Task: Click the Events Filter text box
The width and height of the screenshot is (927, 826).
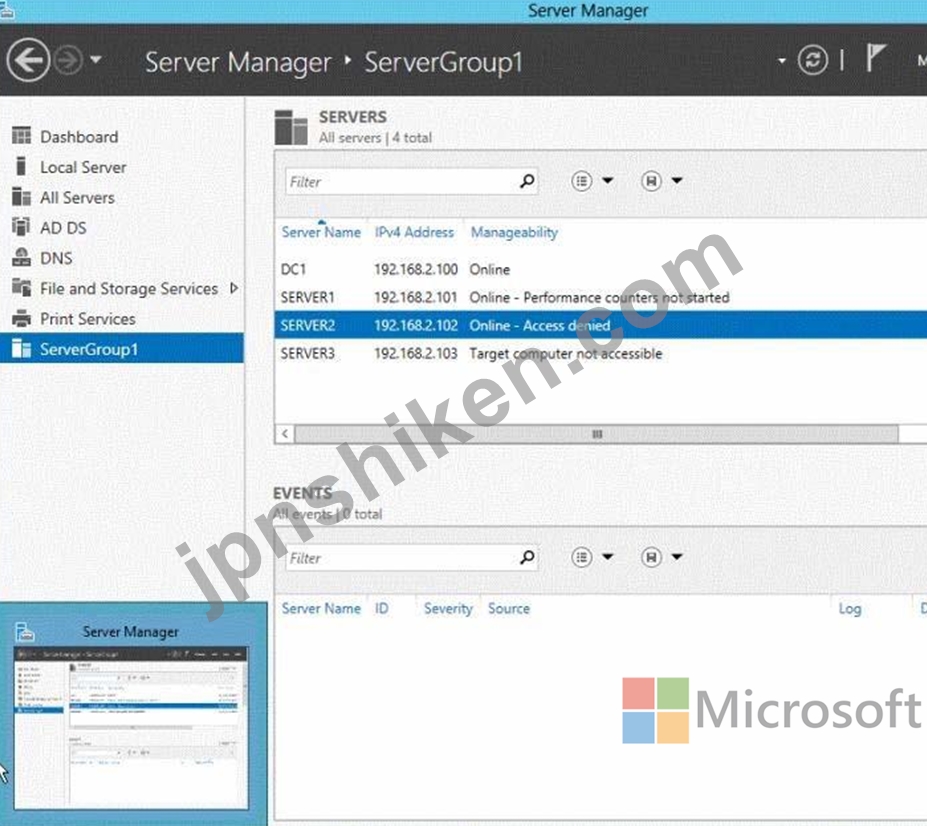Action: coord(401,558)
